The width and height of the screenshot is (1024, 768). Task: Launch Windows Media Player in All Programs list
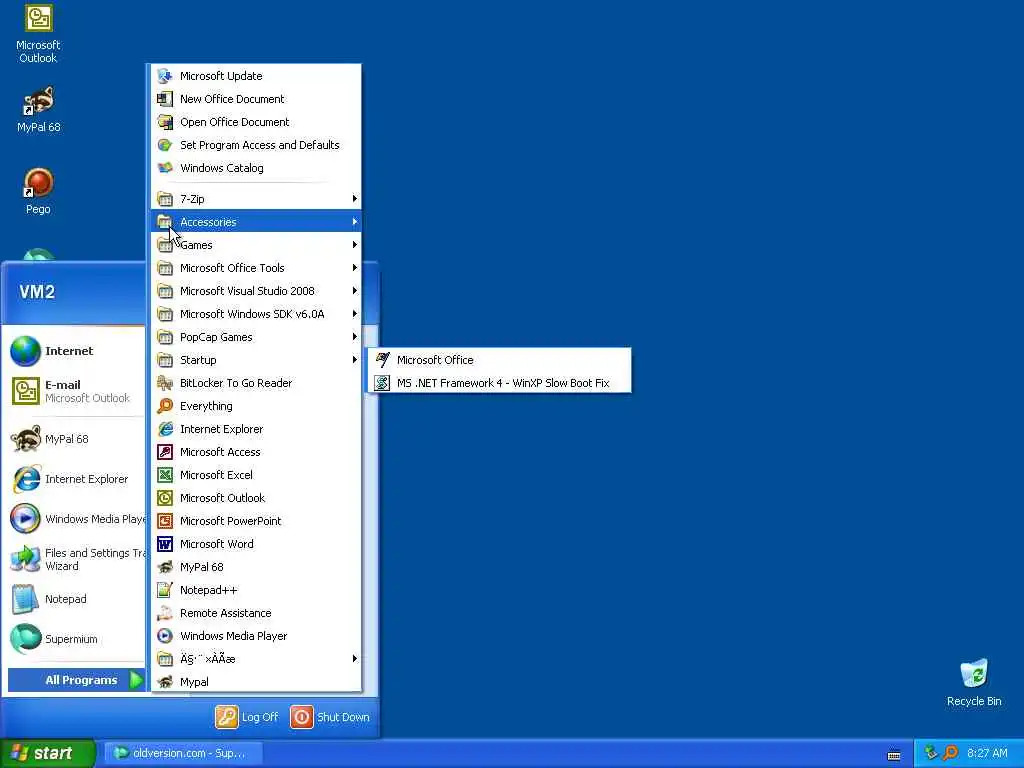(x=256, y=636)
